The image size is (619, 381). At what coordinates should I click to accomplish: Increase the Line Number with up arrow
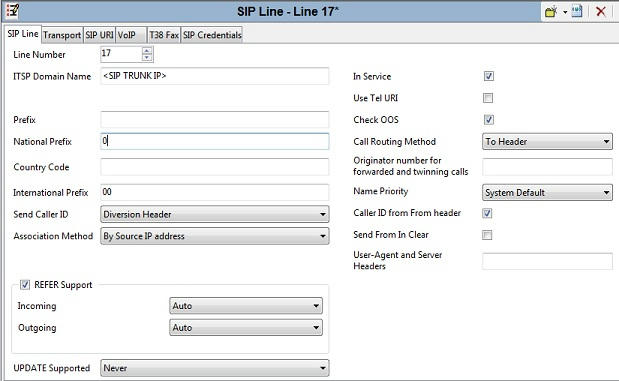[x=147, y=50]
